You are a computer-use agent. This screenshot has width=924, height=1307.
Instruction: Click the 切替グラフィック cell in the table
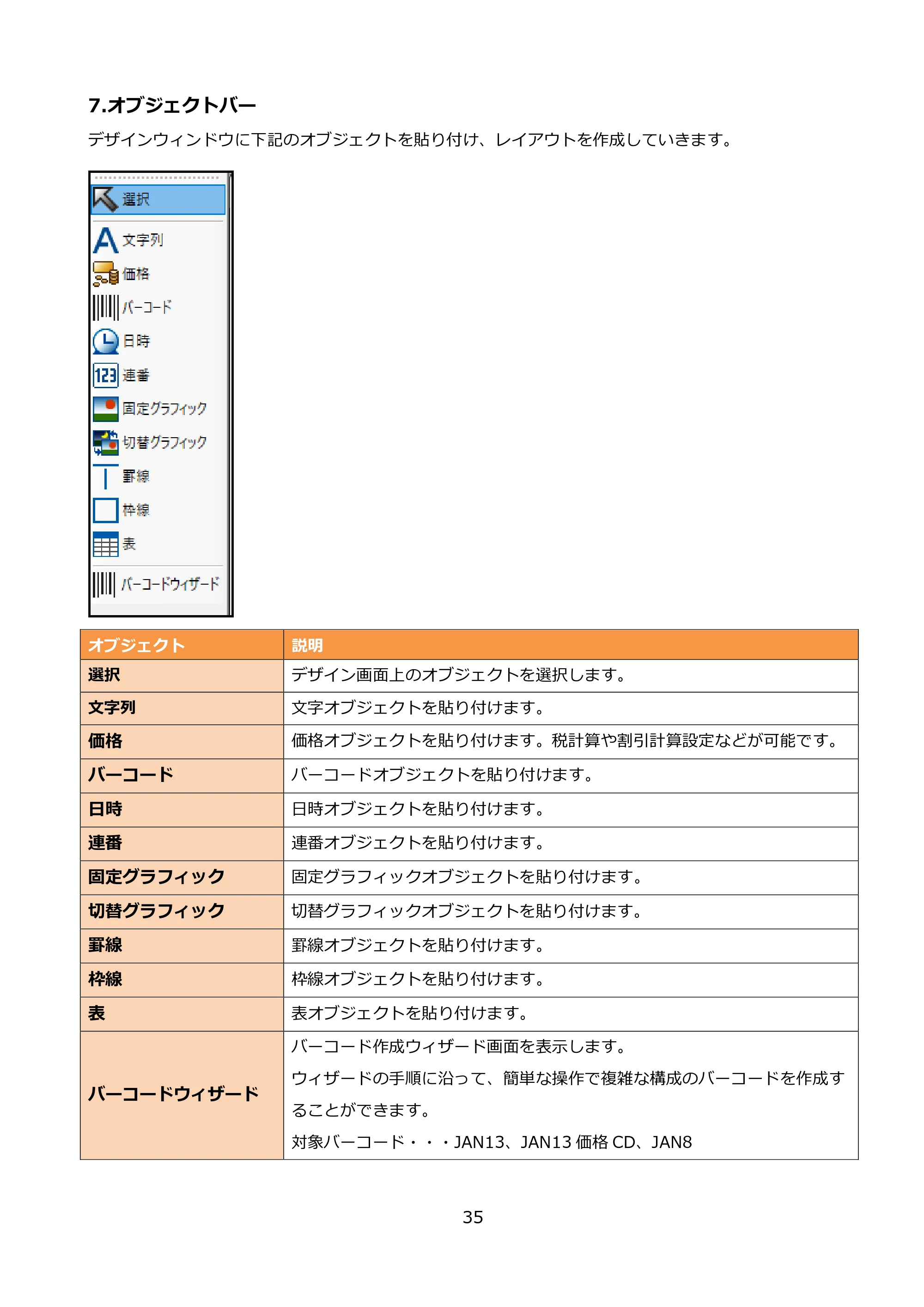coord(182,912)
